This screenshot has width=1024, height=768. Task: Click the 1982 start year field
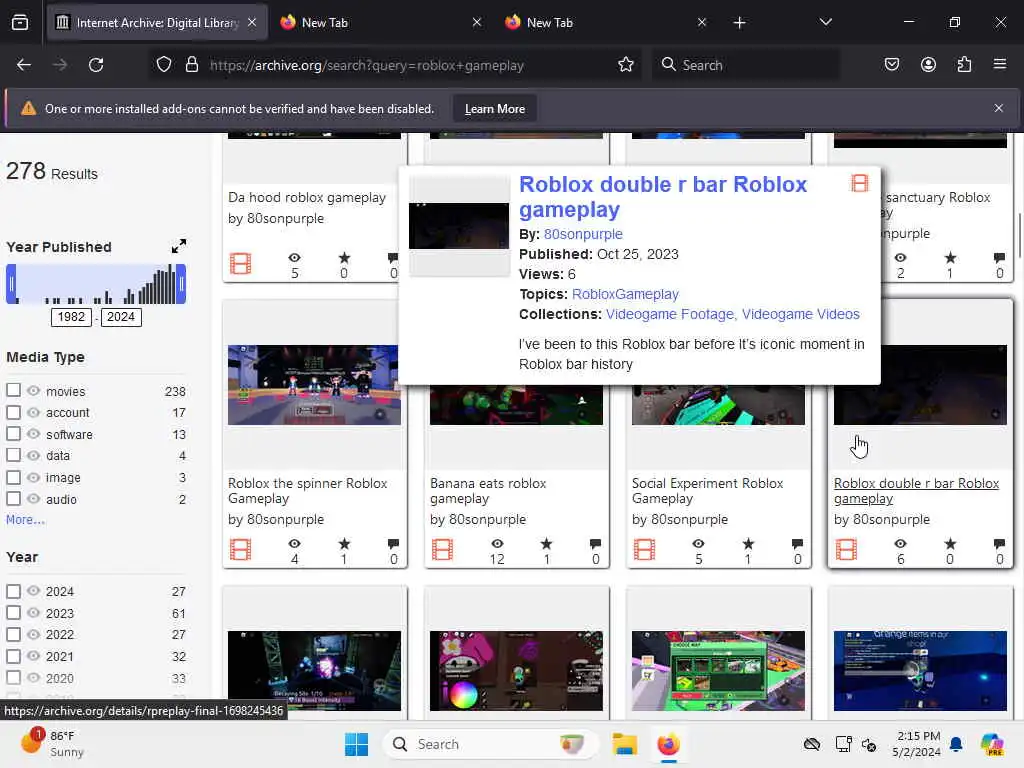[x=71, y=317]
